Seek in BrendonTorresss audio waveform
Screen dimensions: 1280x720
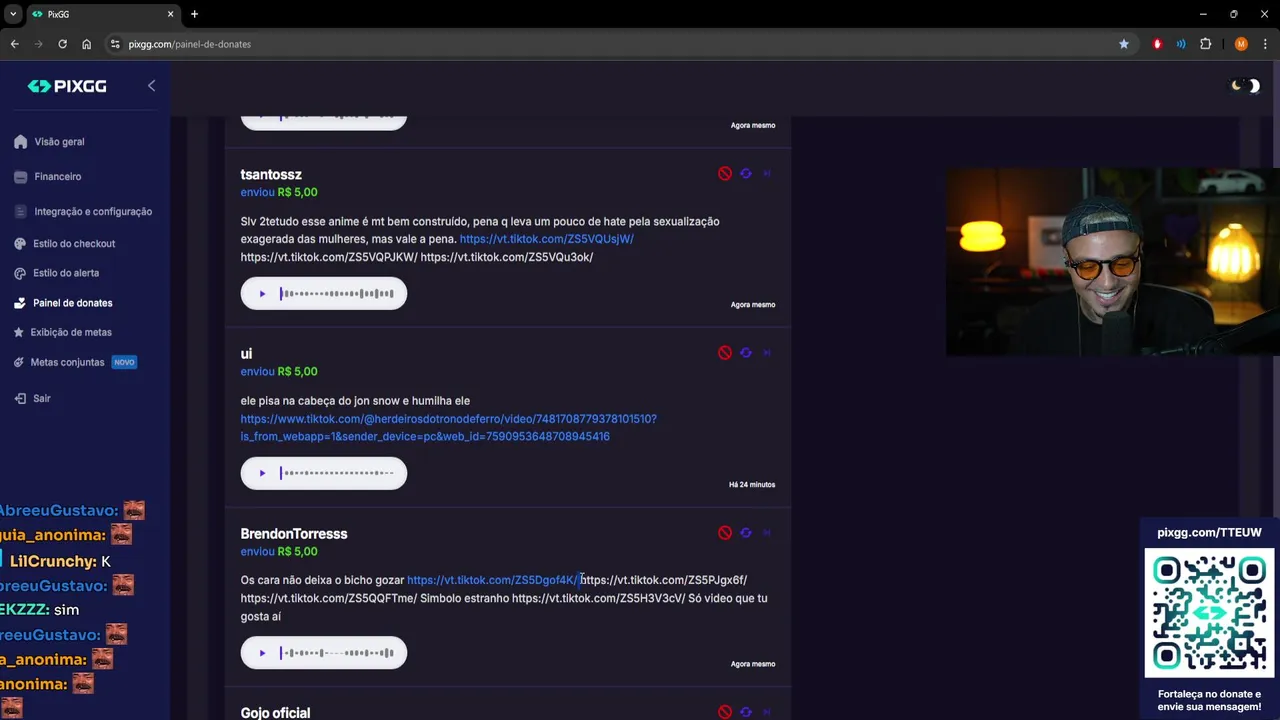click(x=337, y=653)
